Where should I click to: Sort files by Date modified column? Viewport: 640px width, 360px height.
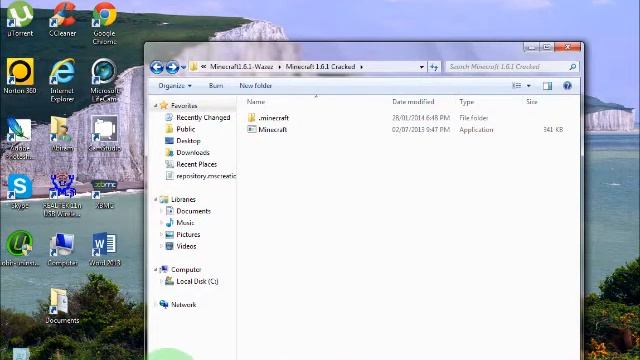[x=413, y=102]
